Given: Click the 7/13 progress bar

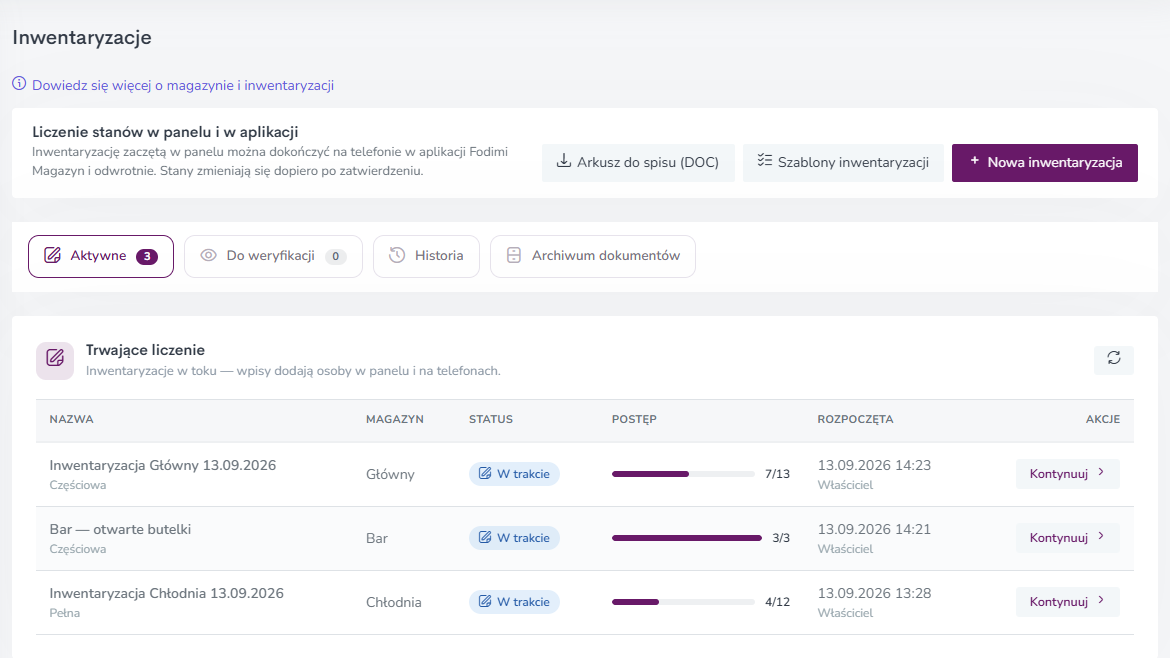Looking at the screenshot, I should point(683,474).
